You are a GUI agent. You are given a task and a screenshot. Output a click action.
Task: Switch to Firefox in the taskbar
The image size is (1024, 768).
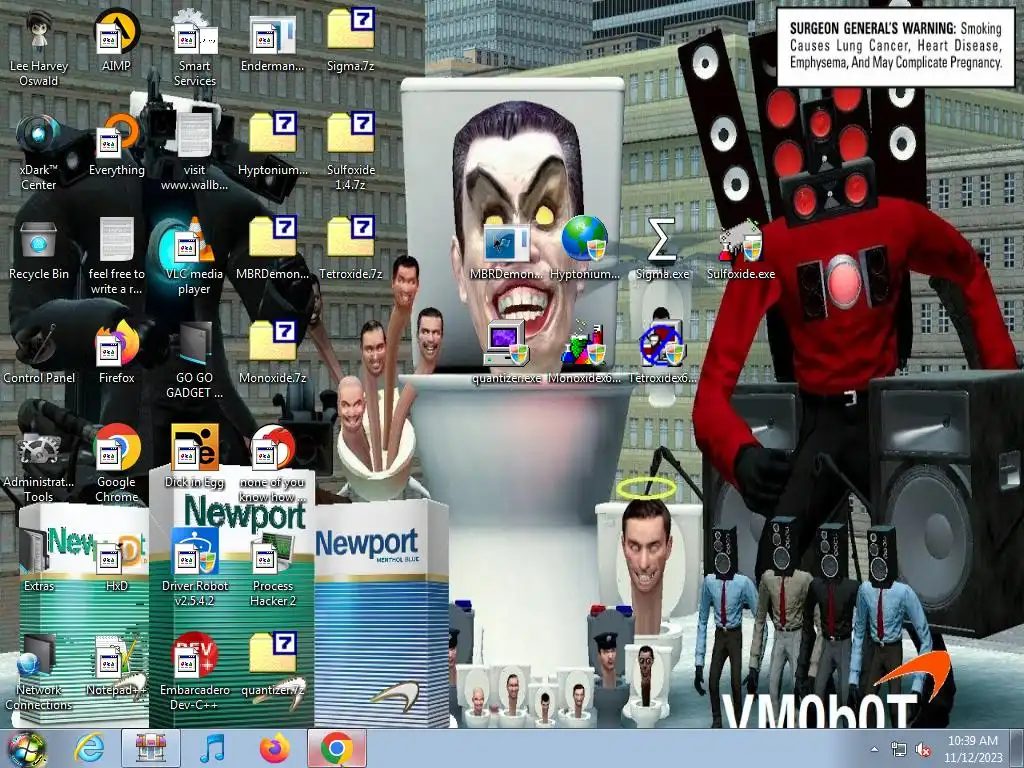[274, 748]
